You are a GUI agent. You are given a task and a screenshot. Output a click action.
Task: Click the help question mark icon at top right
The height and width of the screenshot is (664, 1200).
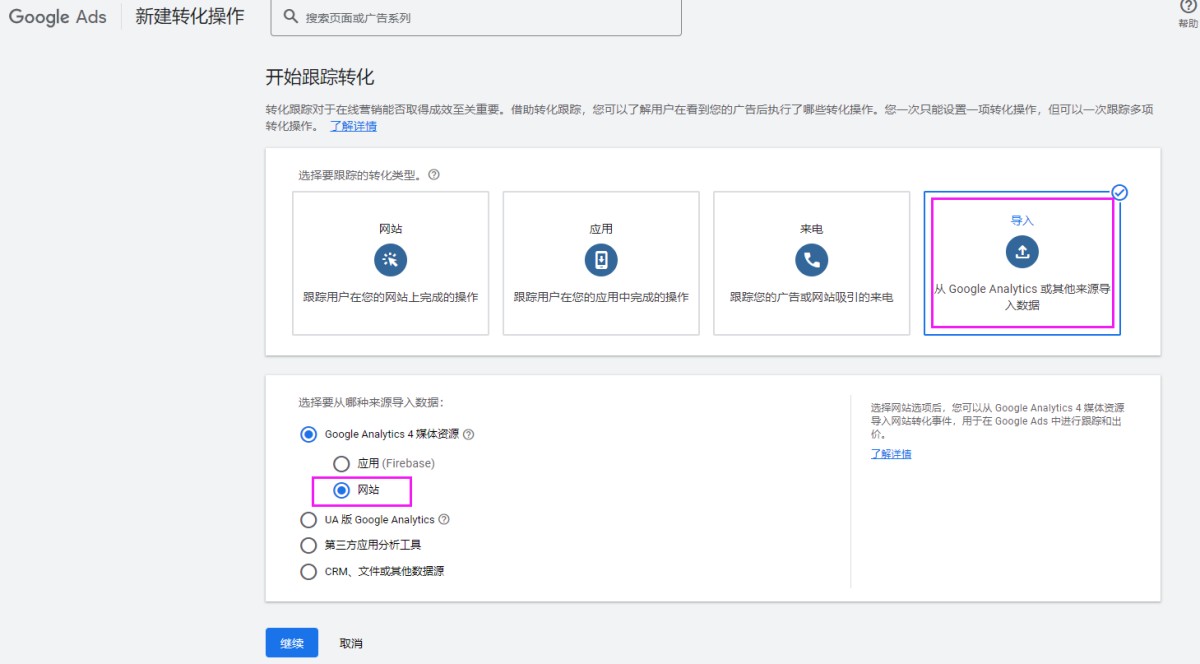1188,7
